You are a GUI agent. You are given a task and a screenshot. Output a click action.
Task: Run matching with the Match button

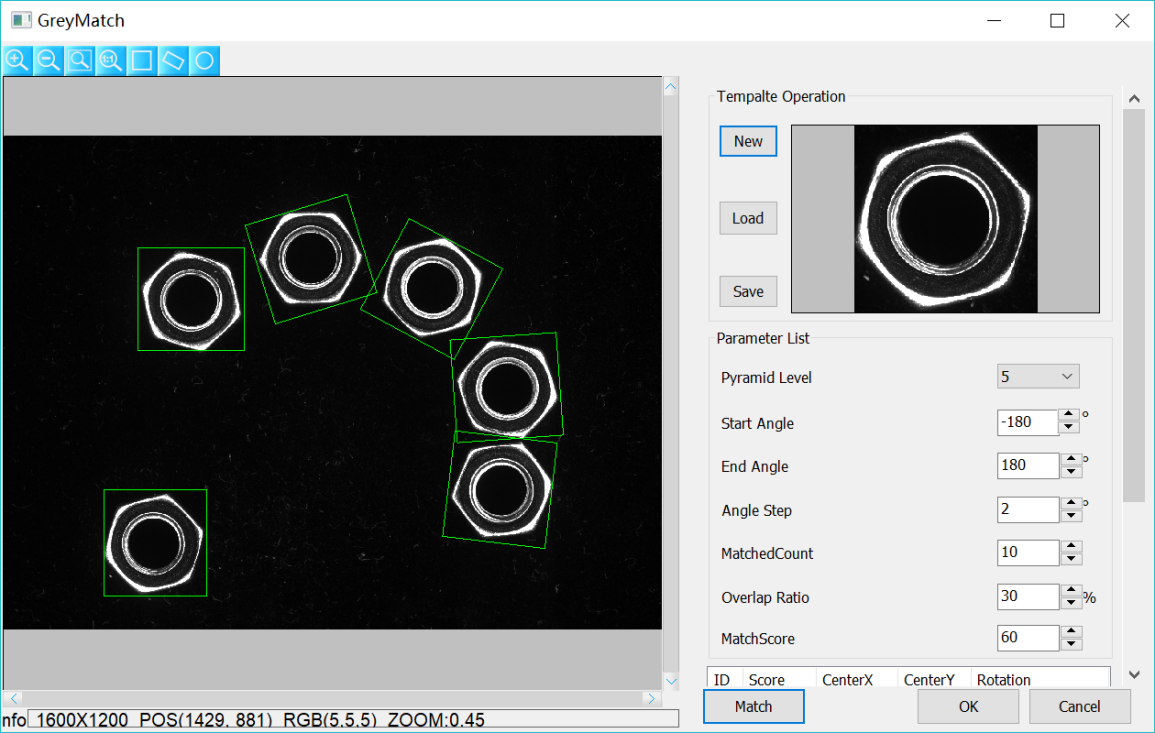tap(753, 706)
